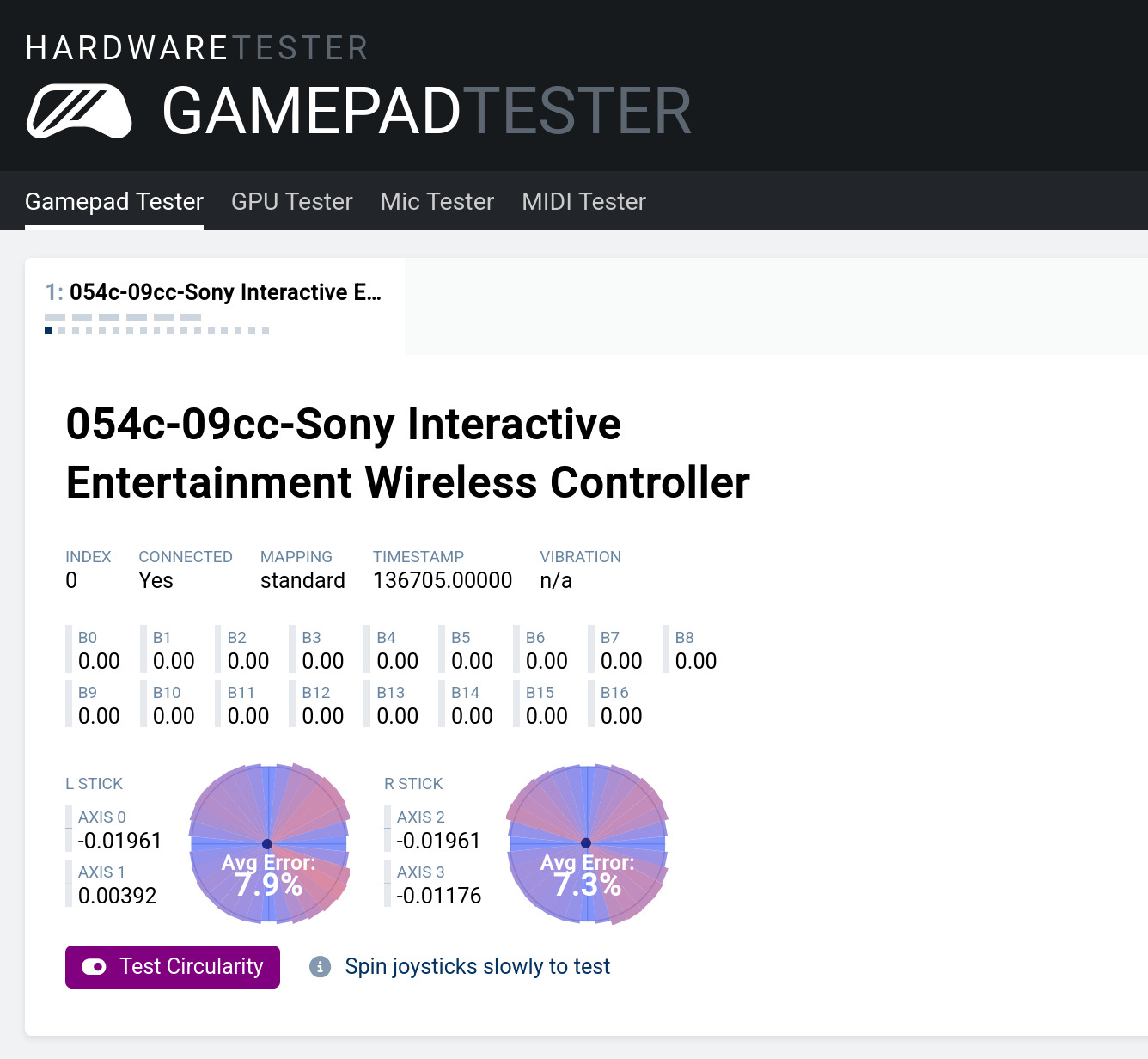Click the GAMEPADTESTER title text
This screenshot has height=1059, width=1148.
click(426, 112)
